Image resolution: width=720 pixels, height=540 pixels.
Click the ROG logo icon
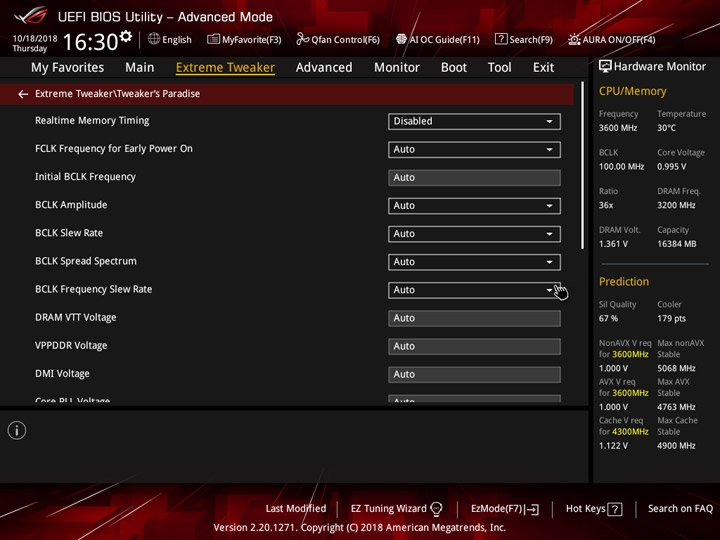pyautogui.click(x=31, y=16)
